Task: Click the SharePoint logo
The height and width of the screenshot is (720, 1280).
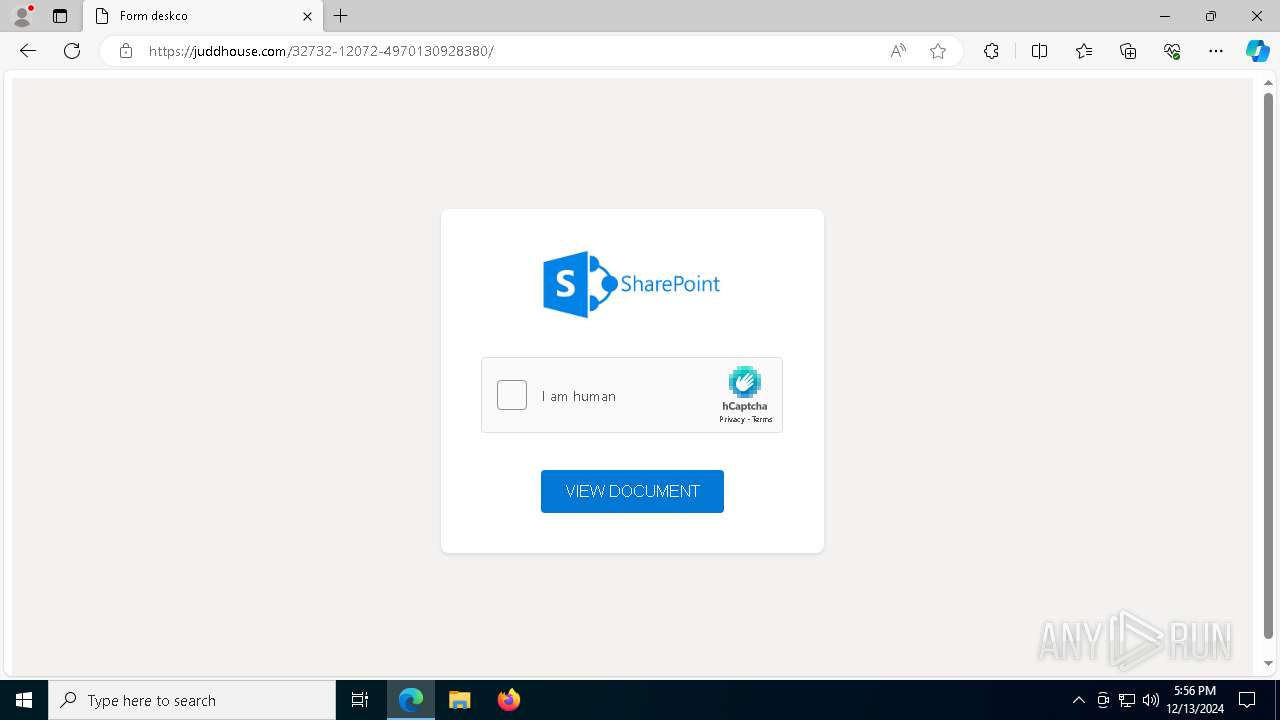Action: coord(632,284)
